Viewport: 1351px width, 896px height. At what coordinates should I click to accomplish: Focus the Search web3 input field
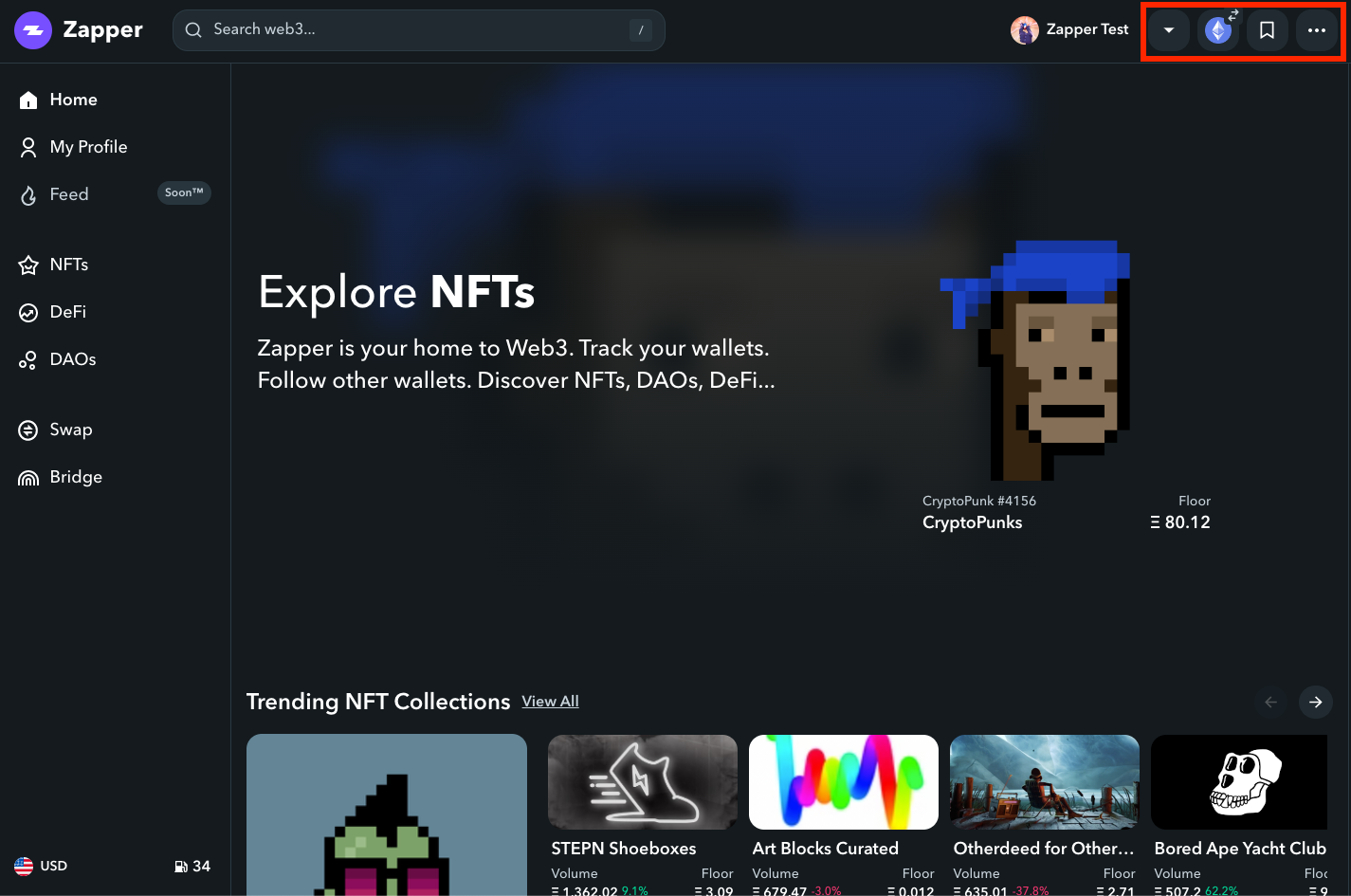point(418,30)
